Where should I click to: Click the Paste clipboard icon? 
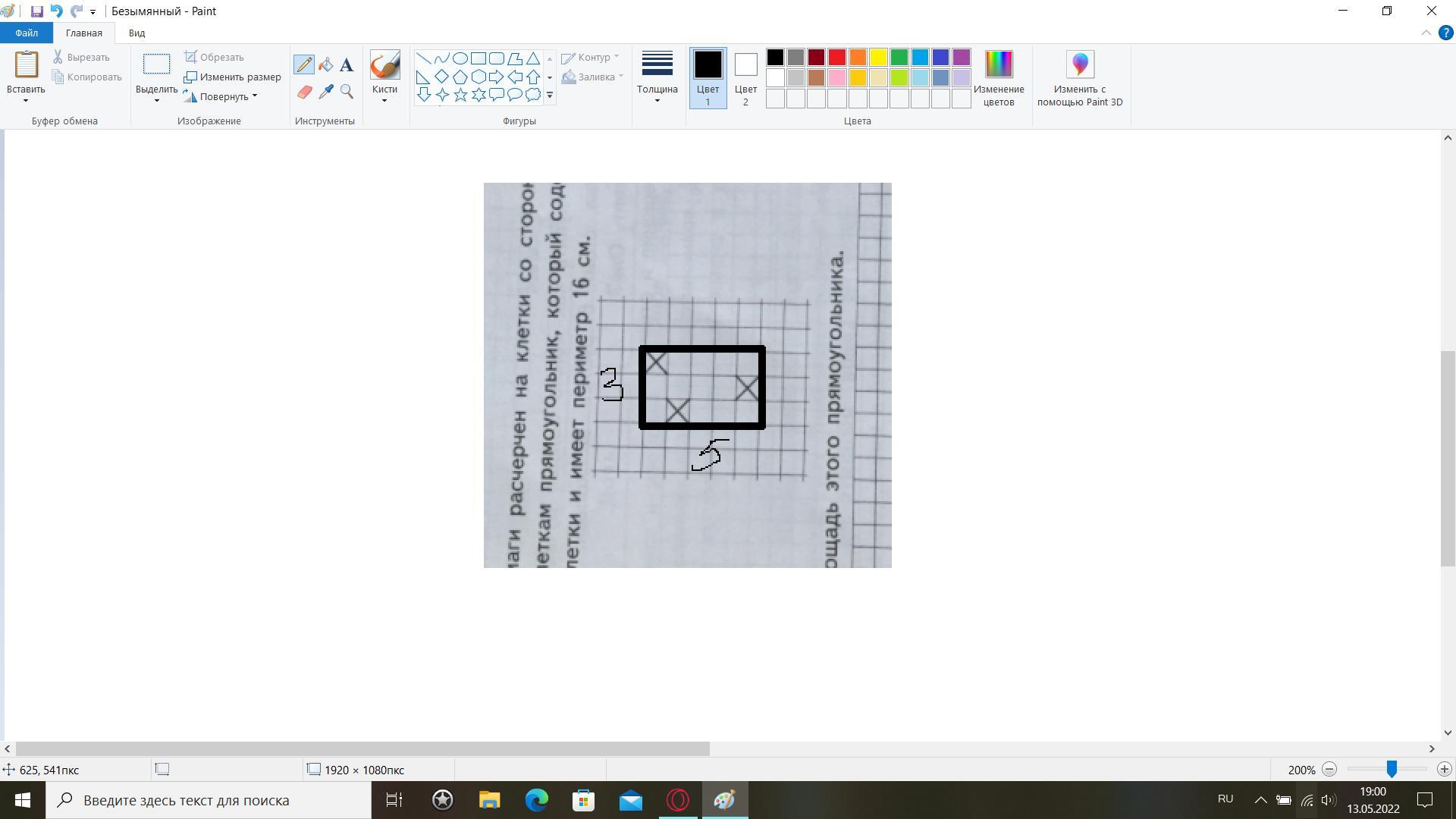(x=27, y=64)
